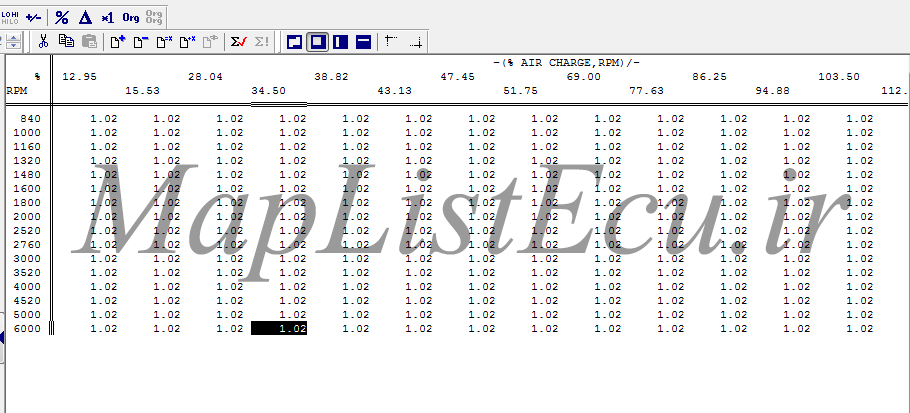The image size is (910, 413).
Task: Click the page icon marked =x
Action: [164, 41]
